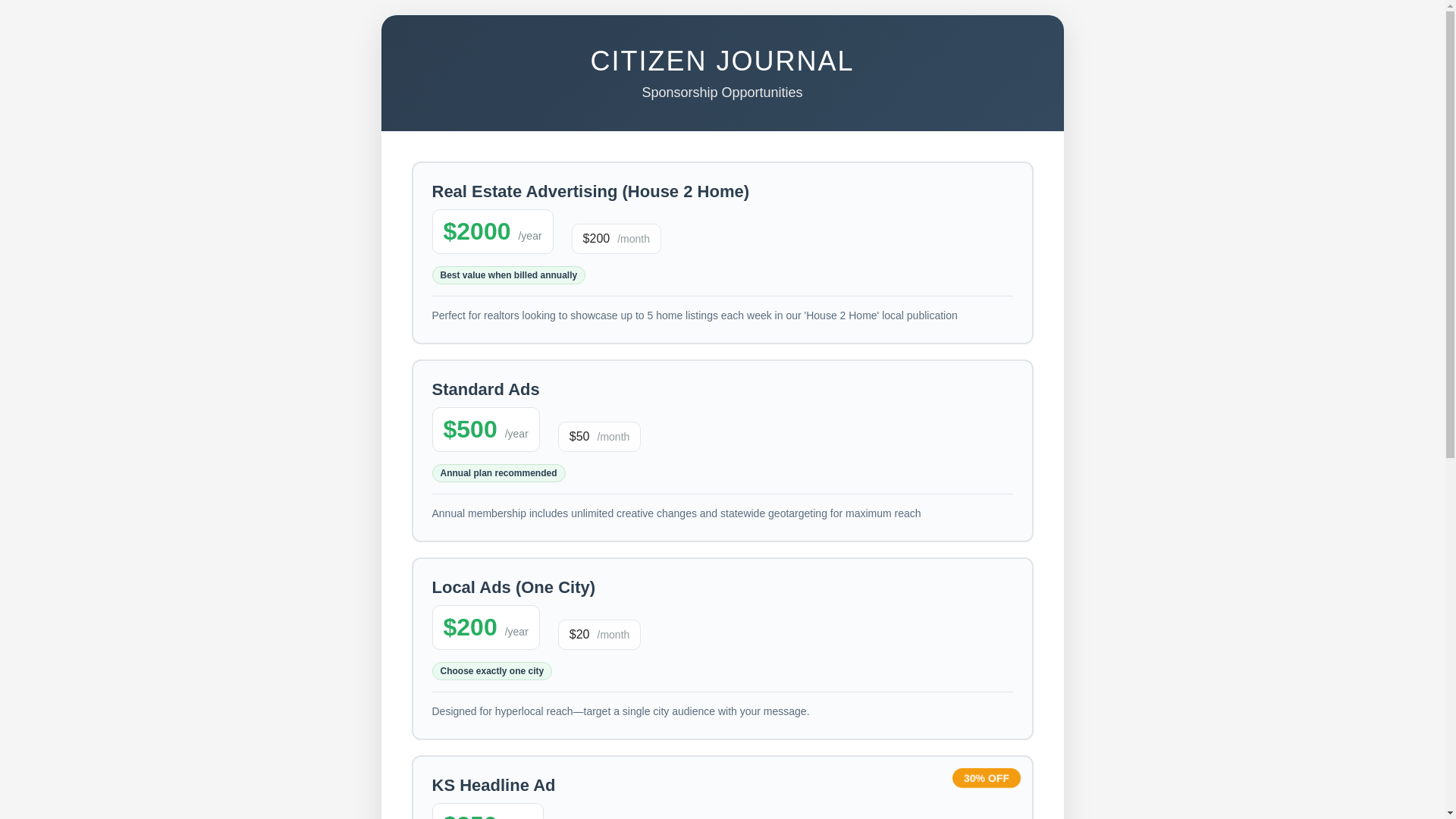Viewport: 1456px width, 819px height.
Task: Click the orange 30% OFF badge
Action: click(986, 778)
